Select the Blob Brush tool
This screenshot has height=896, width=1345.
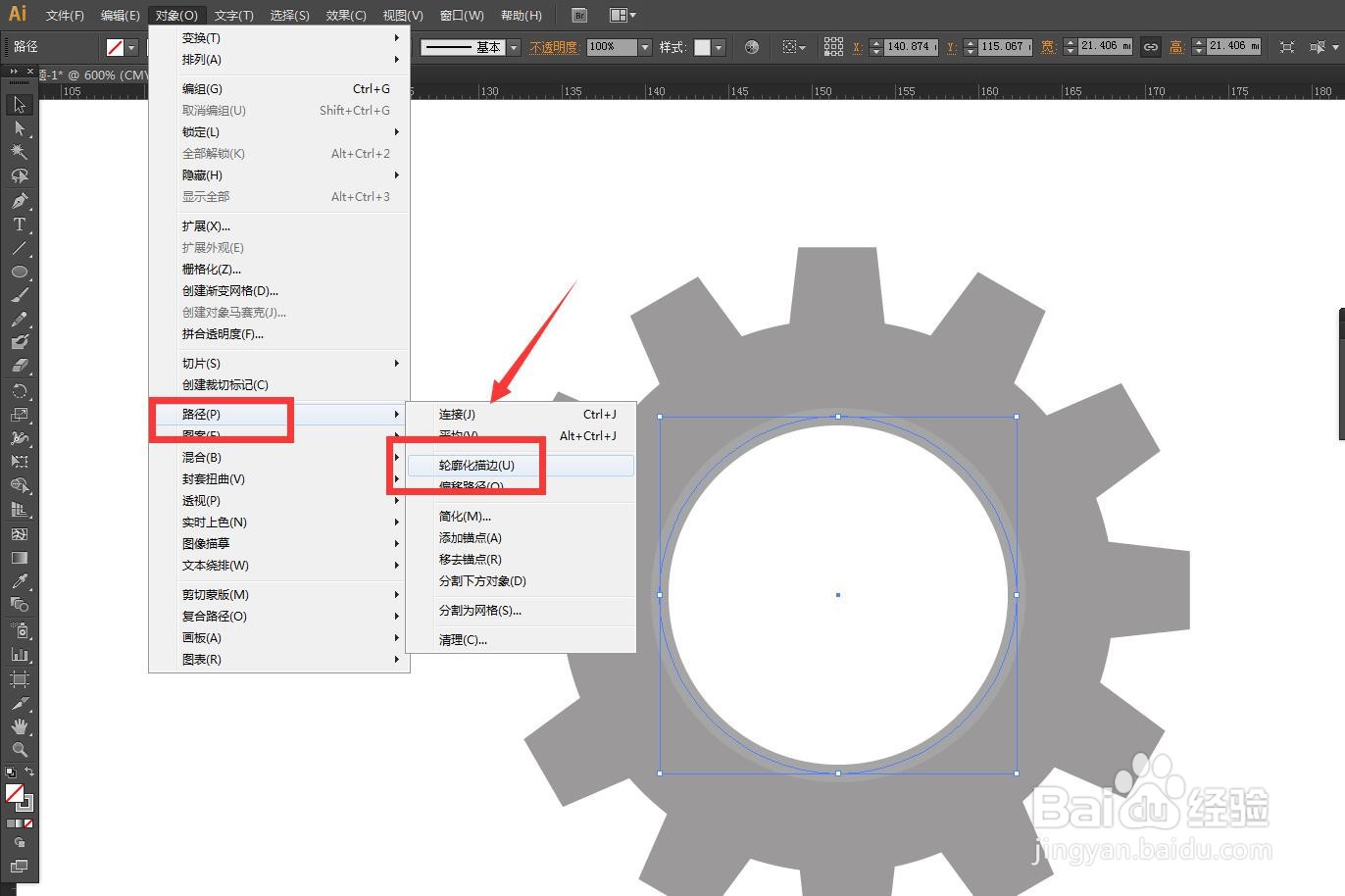click(x=19, y=343)
